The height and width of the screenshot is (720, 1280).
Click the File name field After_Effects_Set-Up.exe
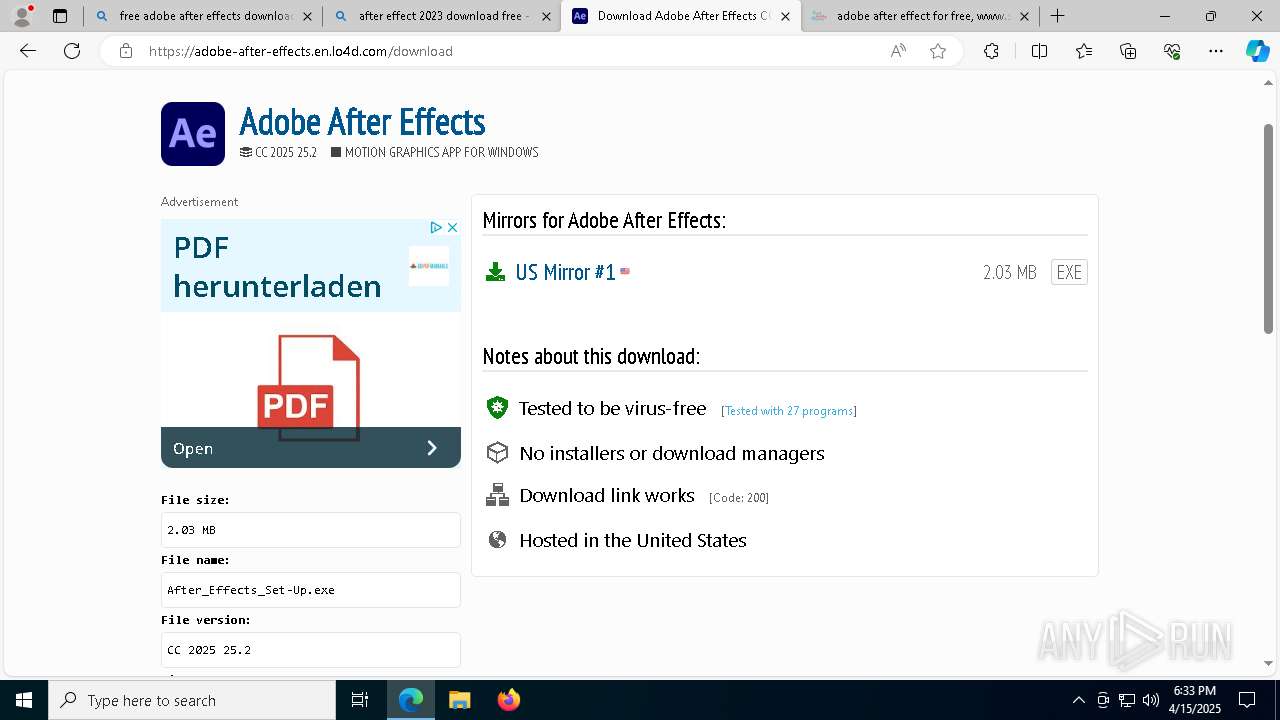tap(311, 590)
